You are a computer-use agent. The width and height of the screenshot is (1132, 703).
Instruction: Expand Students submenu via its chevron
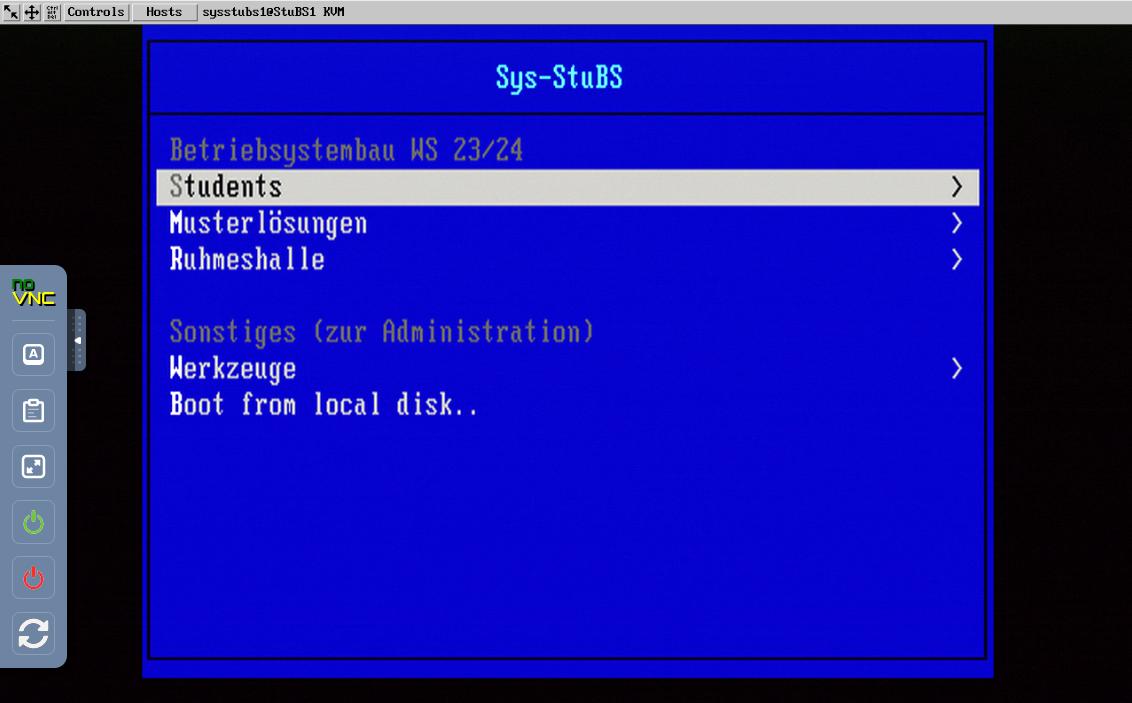point(957,187)
